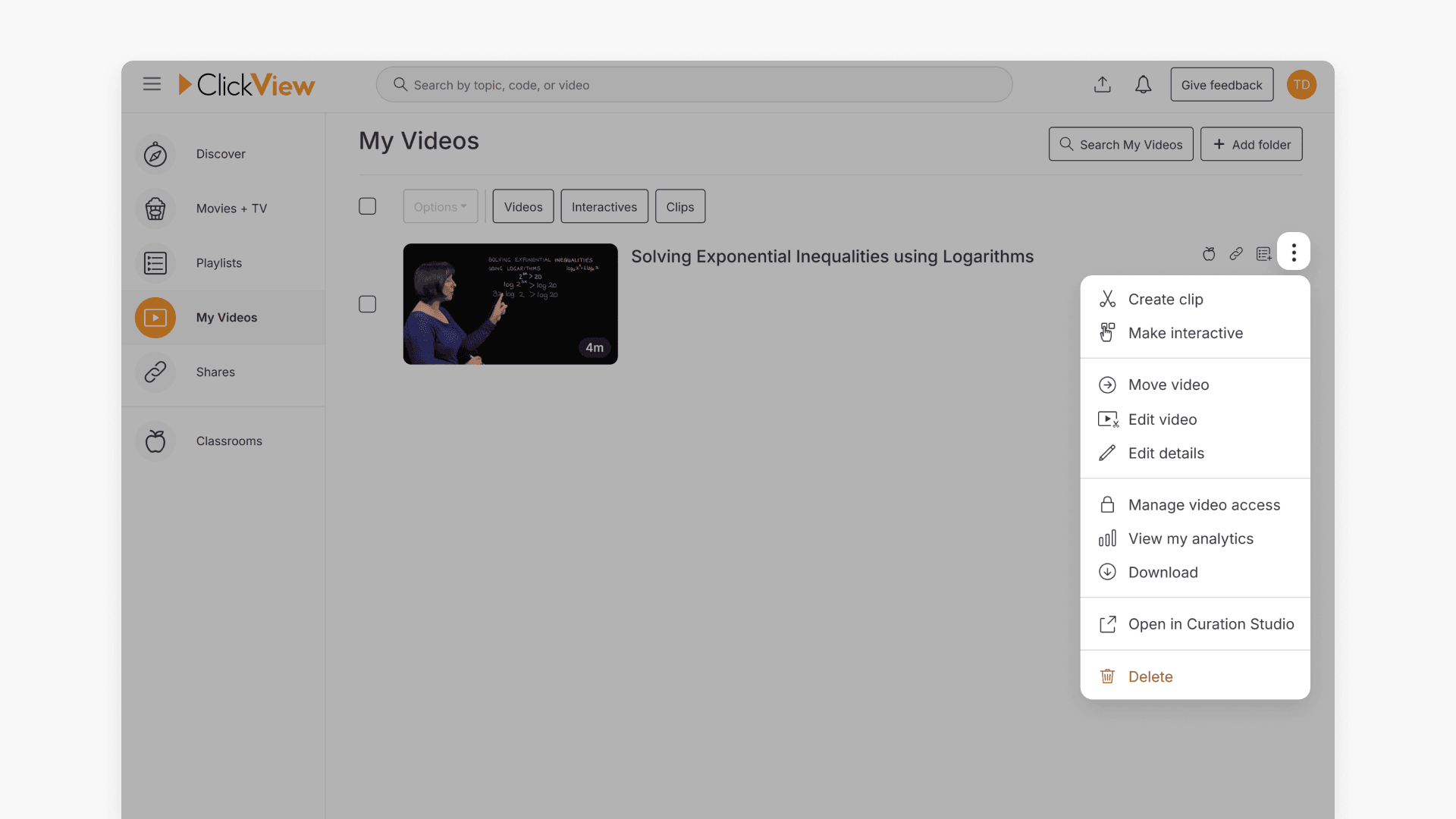Copy the video link via the chain icon
Screen dimensions: 1456x819
point(1236,253)
